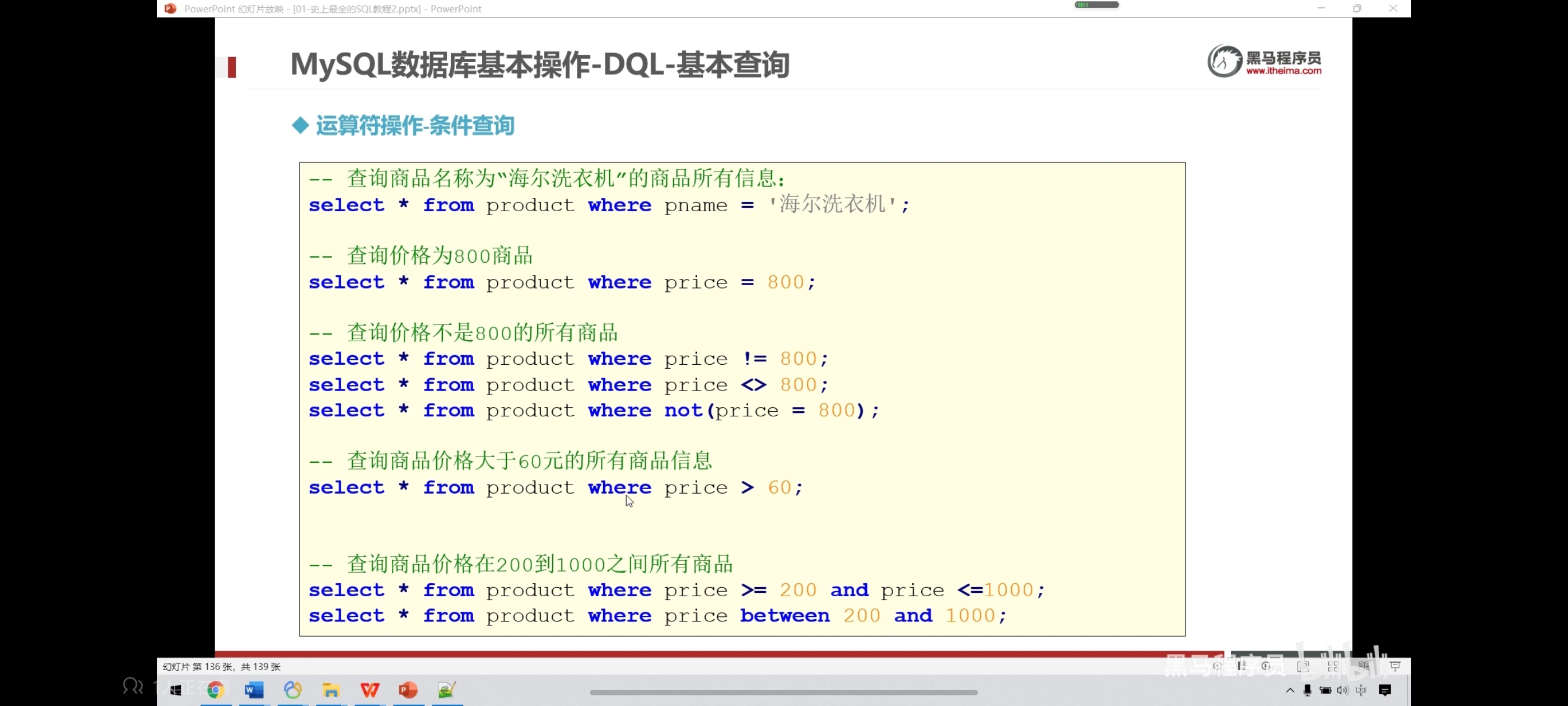Open the notification center panel
This screenshot has width=1568, height=706.
[1385, 690]
